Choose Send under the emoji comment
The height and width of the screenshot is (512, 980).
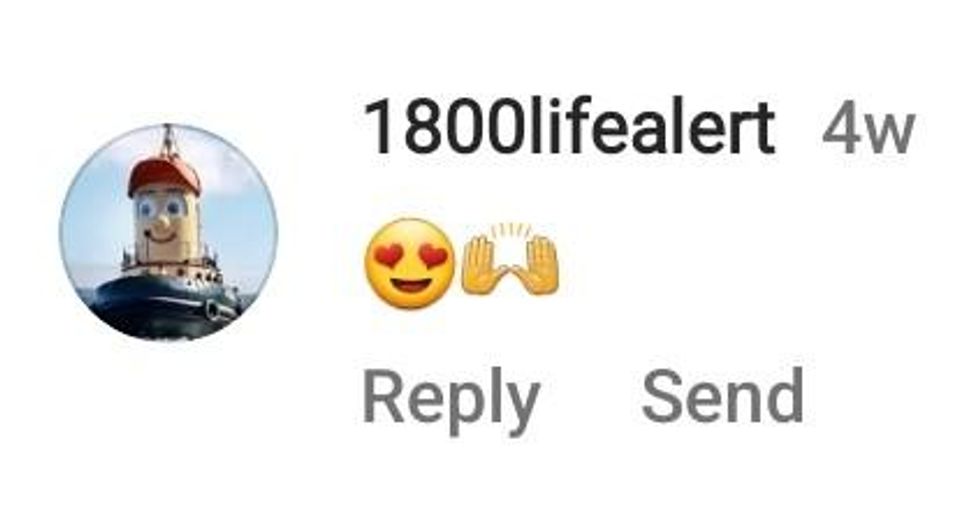click(722, 395)
